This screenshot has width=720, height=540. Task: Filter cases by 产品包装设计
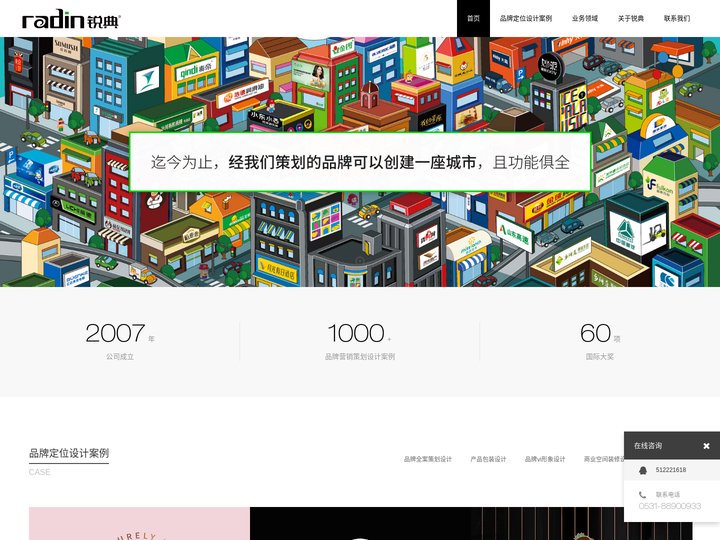click(x=488, y=459)
